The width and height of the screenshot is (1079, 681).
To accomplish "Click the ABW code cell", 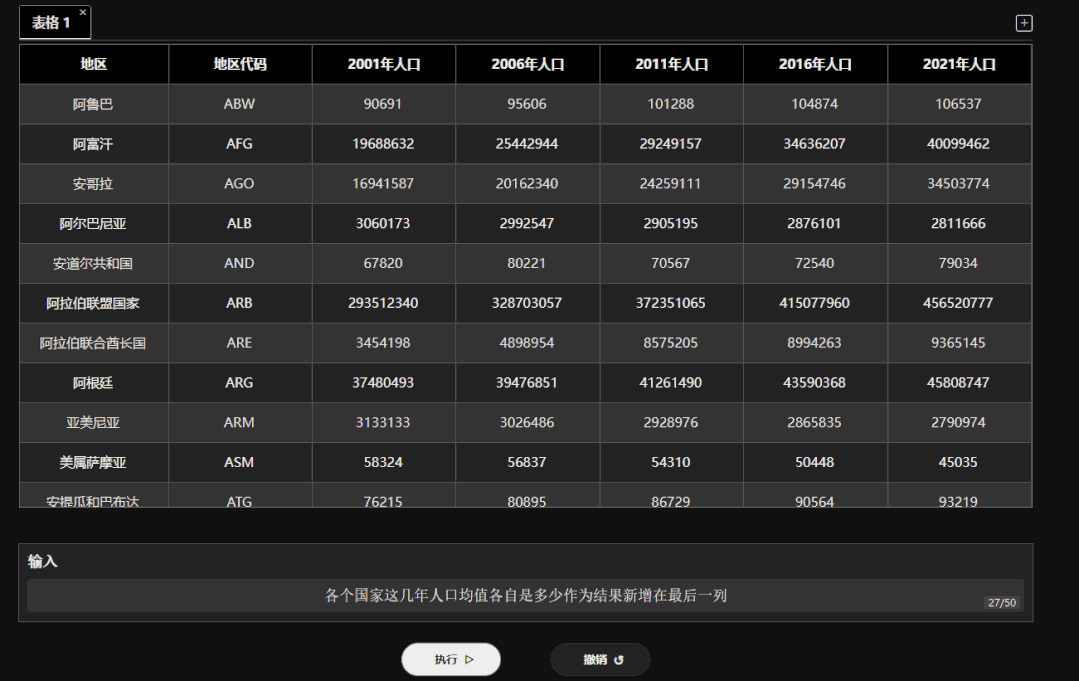I will [x=240, y=105].
